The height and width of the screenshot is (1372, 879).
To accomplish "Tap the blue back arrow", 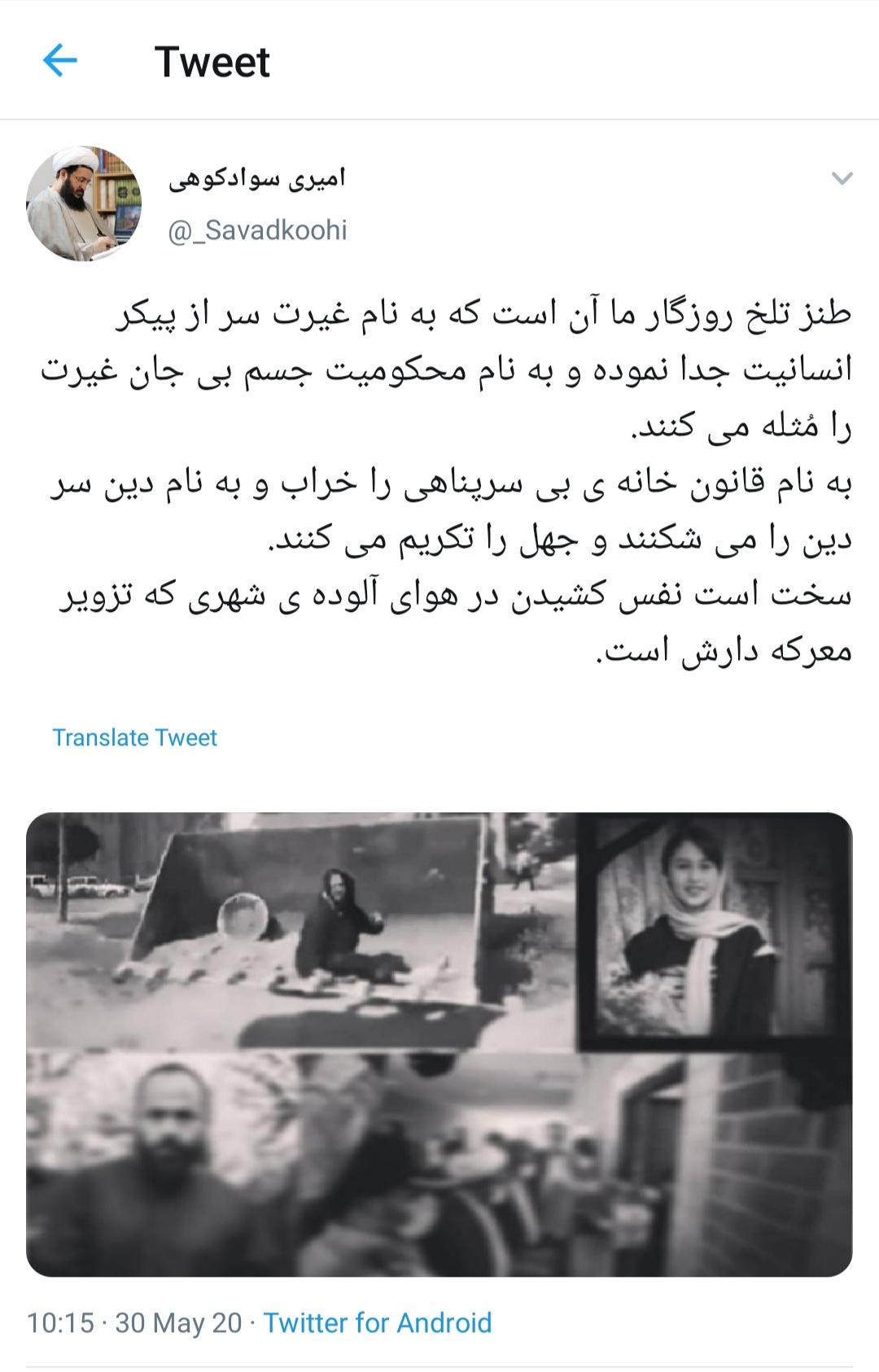I will (59, 61).
